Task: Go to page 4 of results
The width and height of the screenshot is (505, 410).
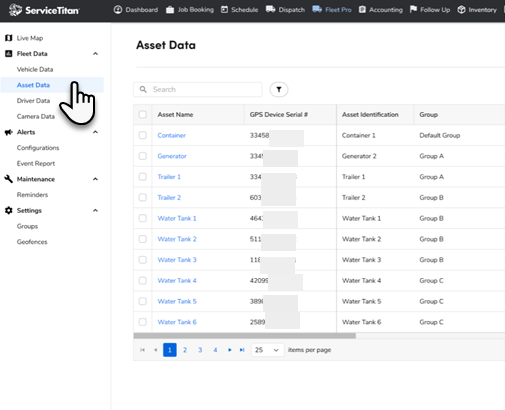Action: [x=215, y=350]
